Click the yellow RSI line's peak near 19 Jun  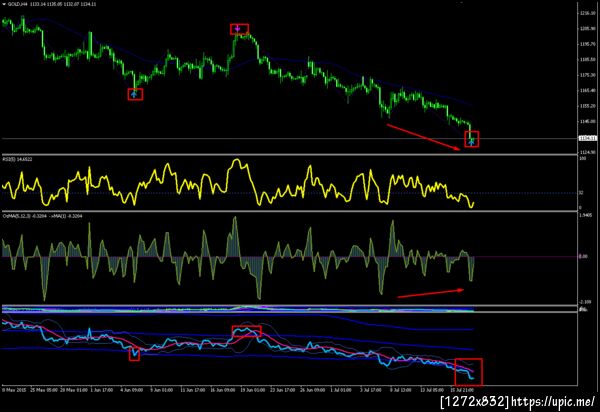pos(237,160)
